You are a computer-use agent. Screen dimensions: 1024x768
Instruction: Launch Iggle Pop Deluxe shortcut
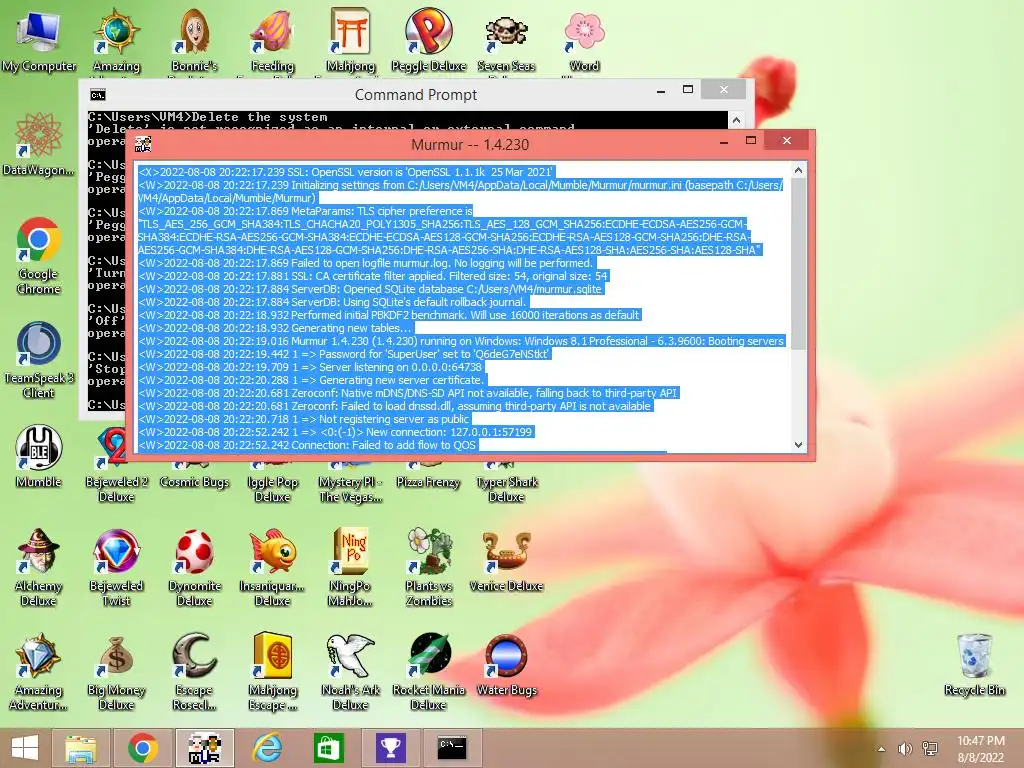coord(272,483)
